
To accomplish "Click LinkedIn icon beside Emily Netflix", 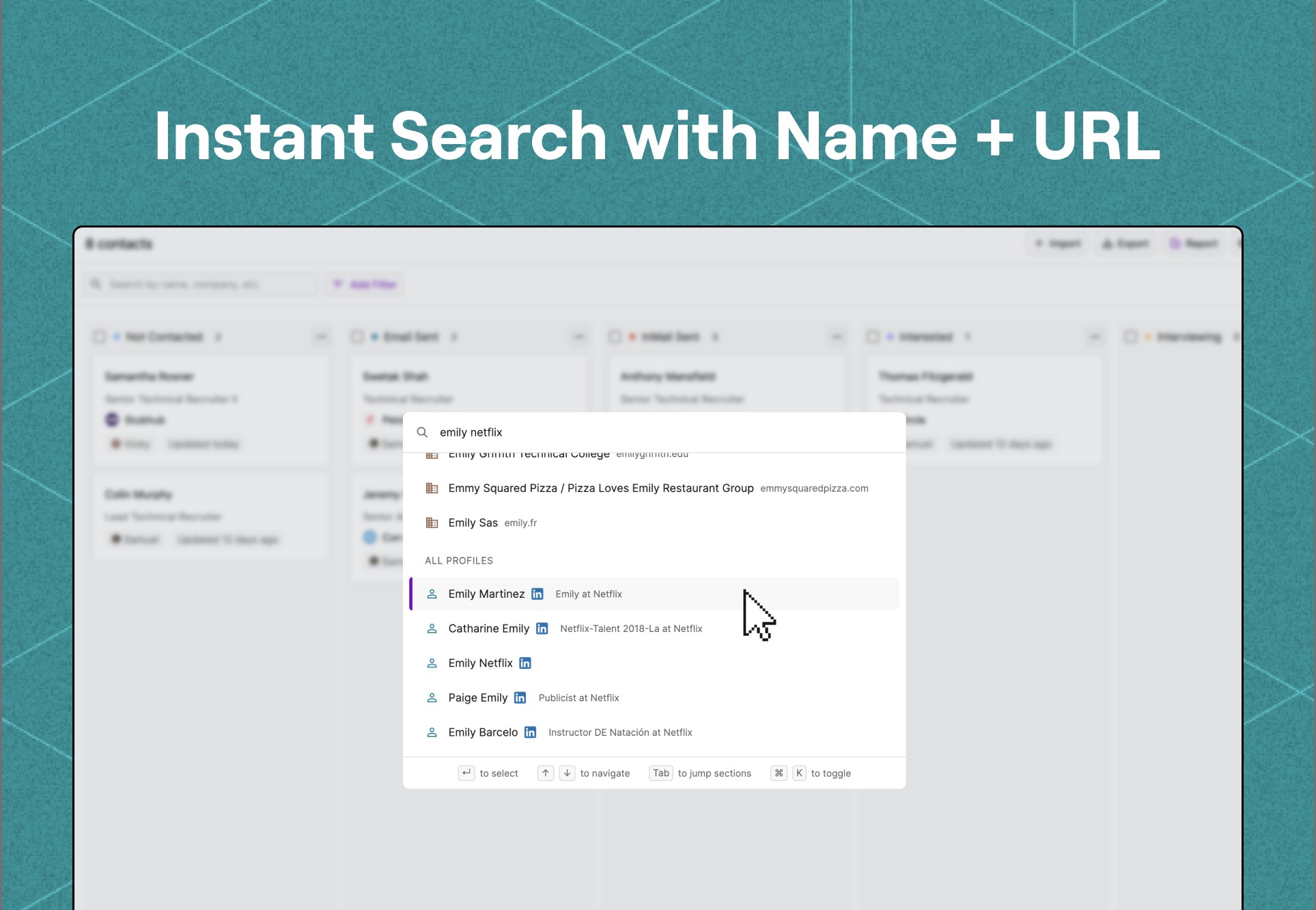I will [525, 663].
